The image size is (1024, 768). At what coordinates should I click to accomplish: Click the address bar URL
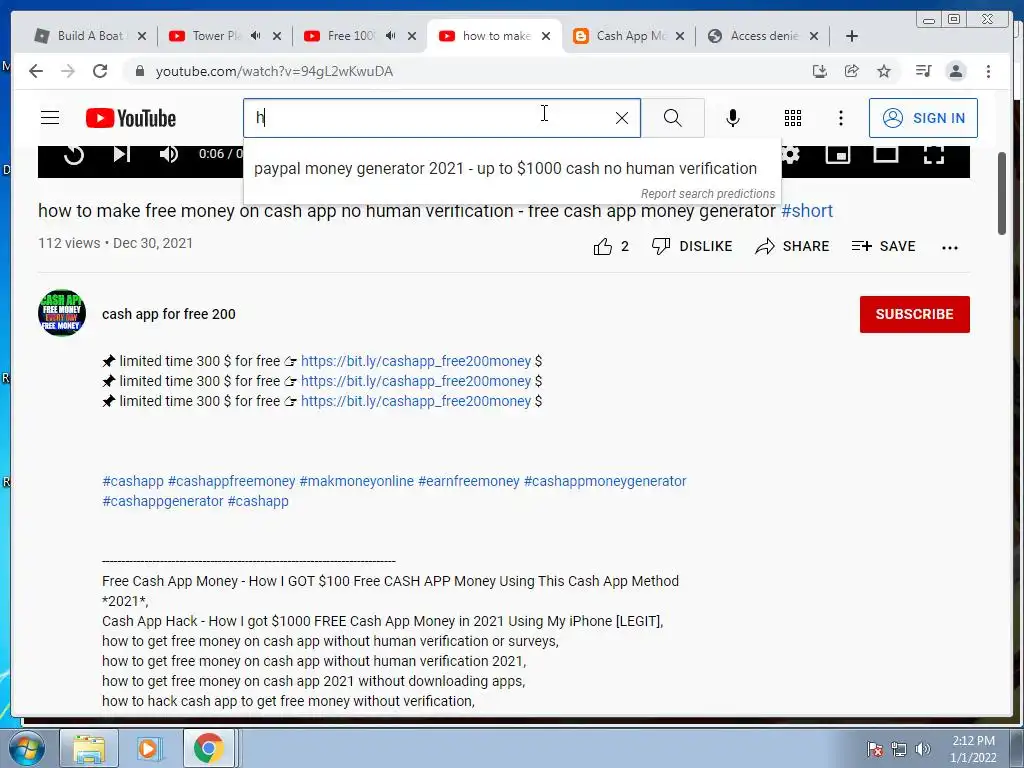274,72
